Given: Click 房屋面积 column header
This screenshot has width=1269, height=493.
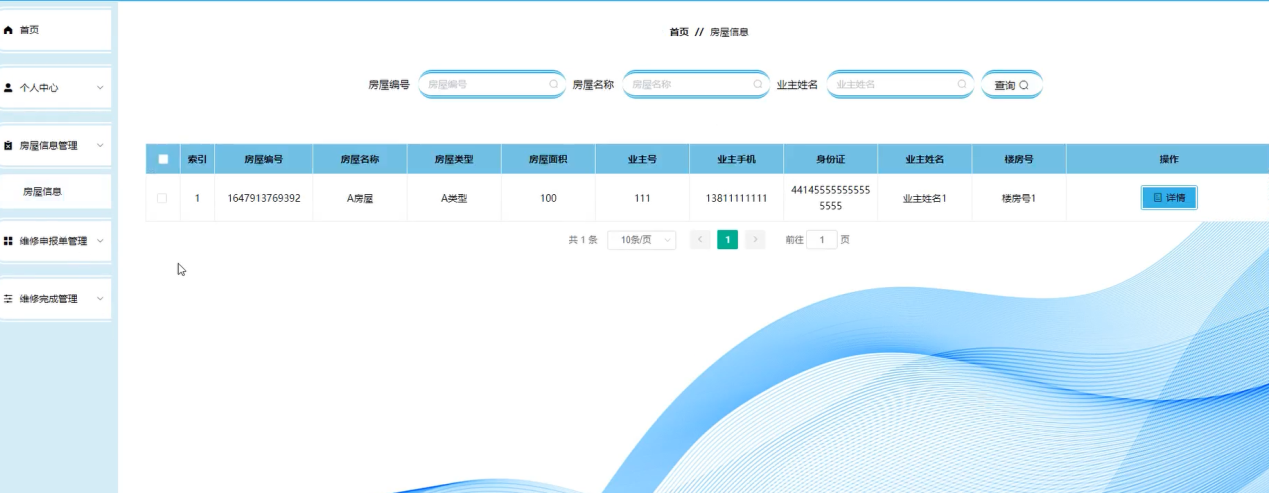Looking at the screenshot, I should (x=548, y=159).
